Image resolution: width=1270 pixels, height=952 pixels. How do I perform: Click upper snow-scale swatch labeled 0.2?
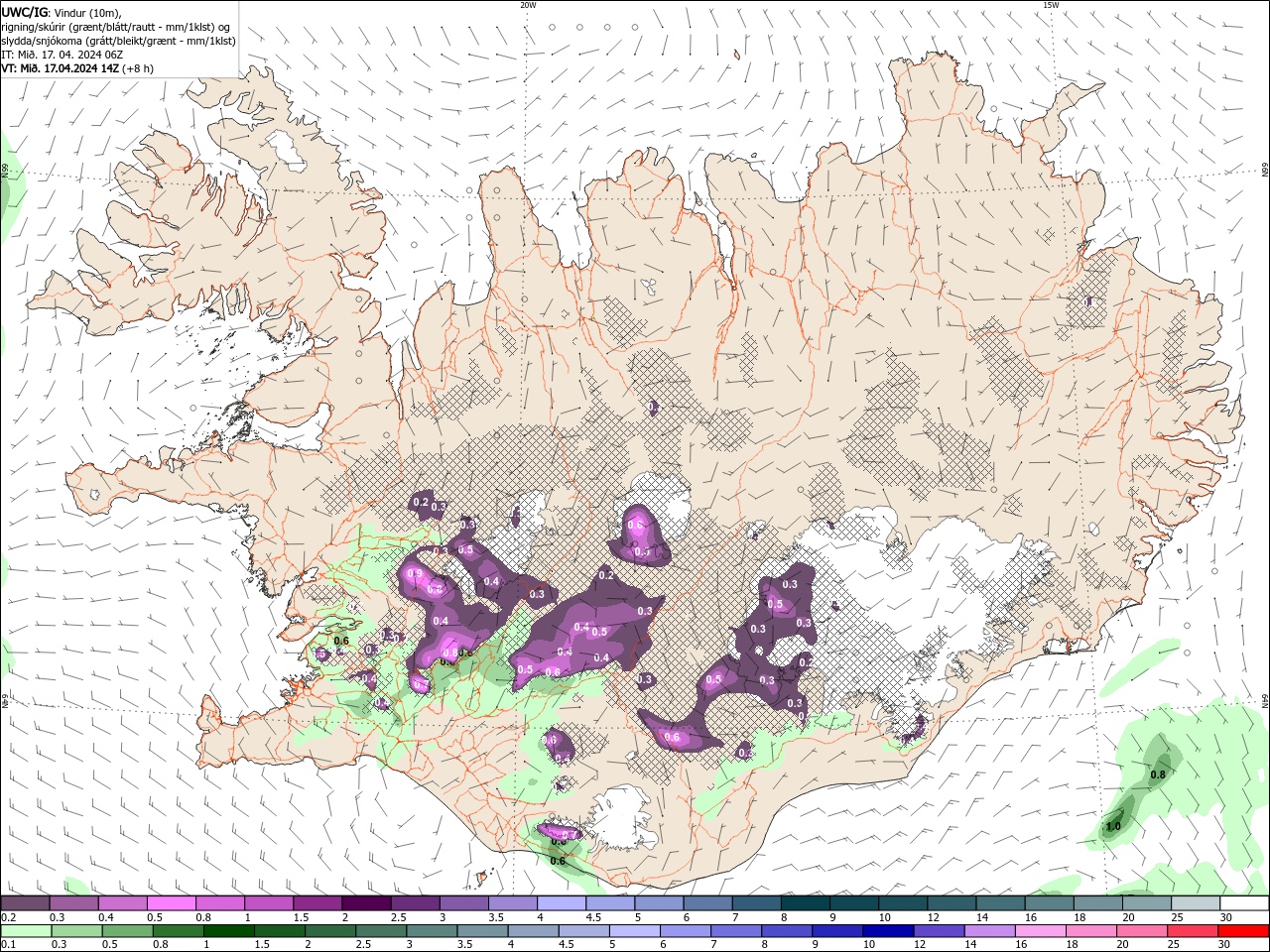point(26,903)
